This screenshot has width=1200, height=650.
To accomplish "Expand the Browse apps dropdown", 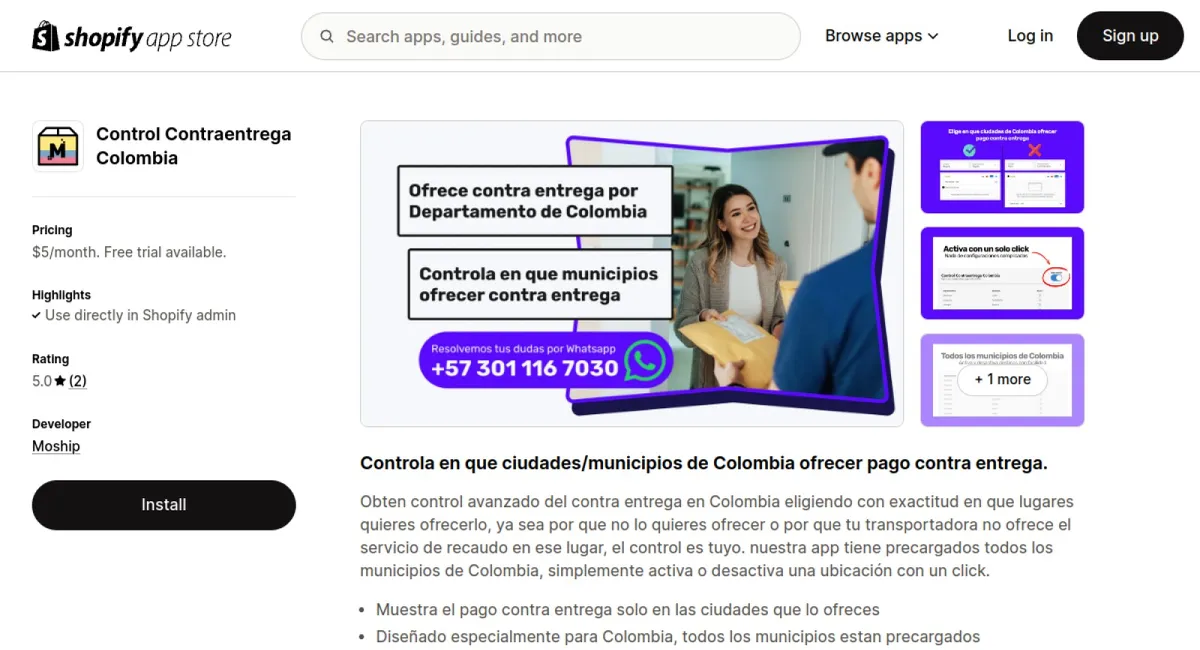I will (882, 36).
